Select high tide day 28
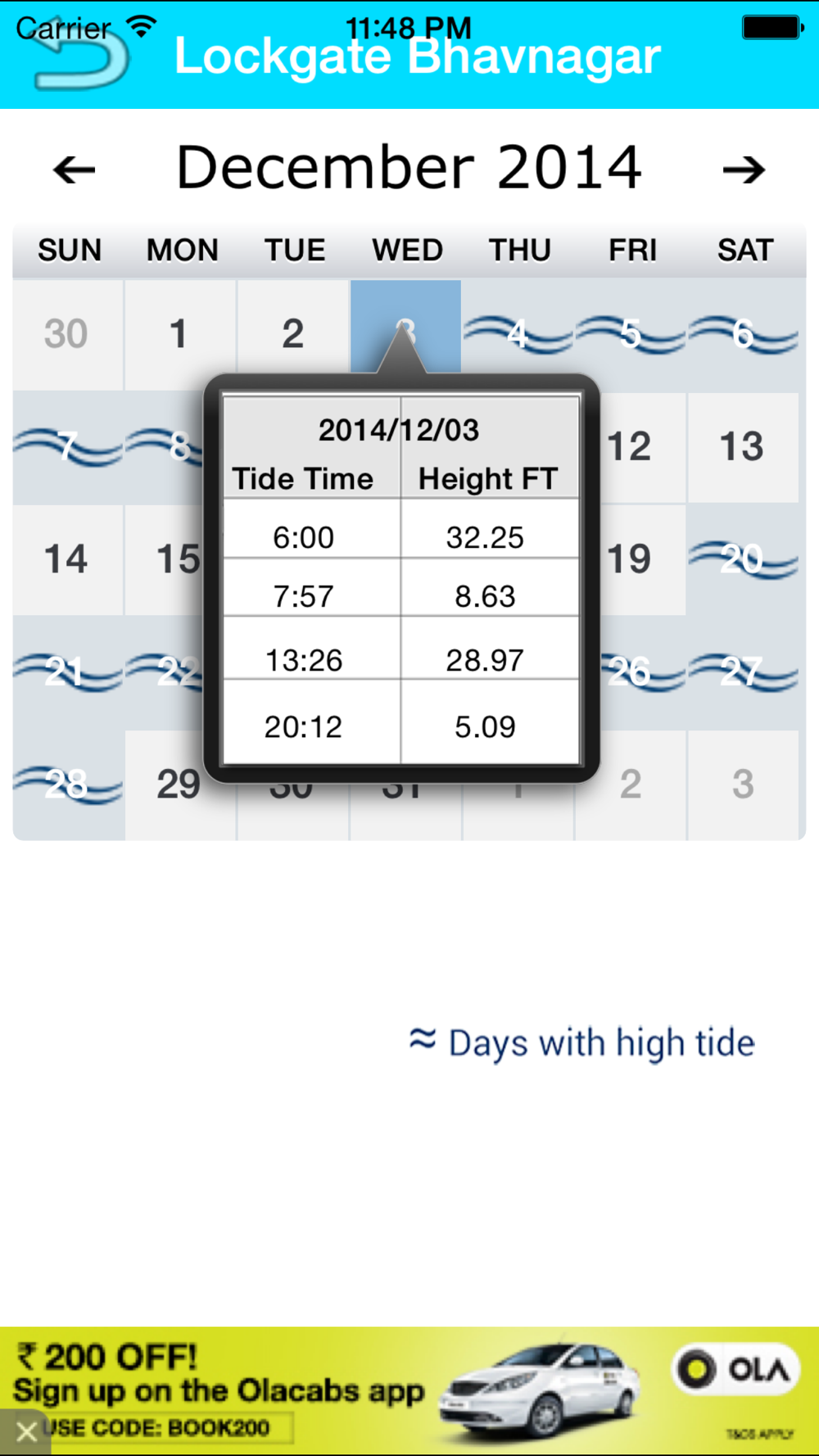This screenshot has width=819, height=1456. pos(67,785)
